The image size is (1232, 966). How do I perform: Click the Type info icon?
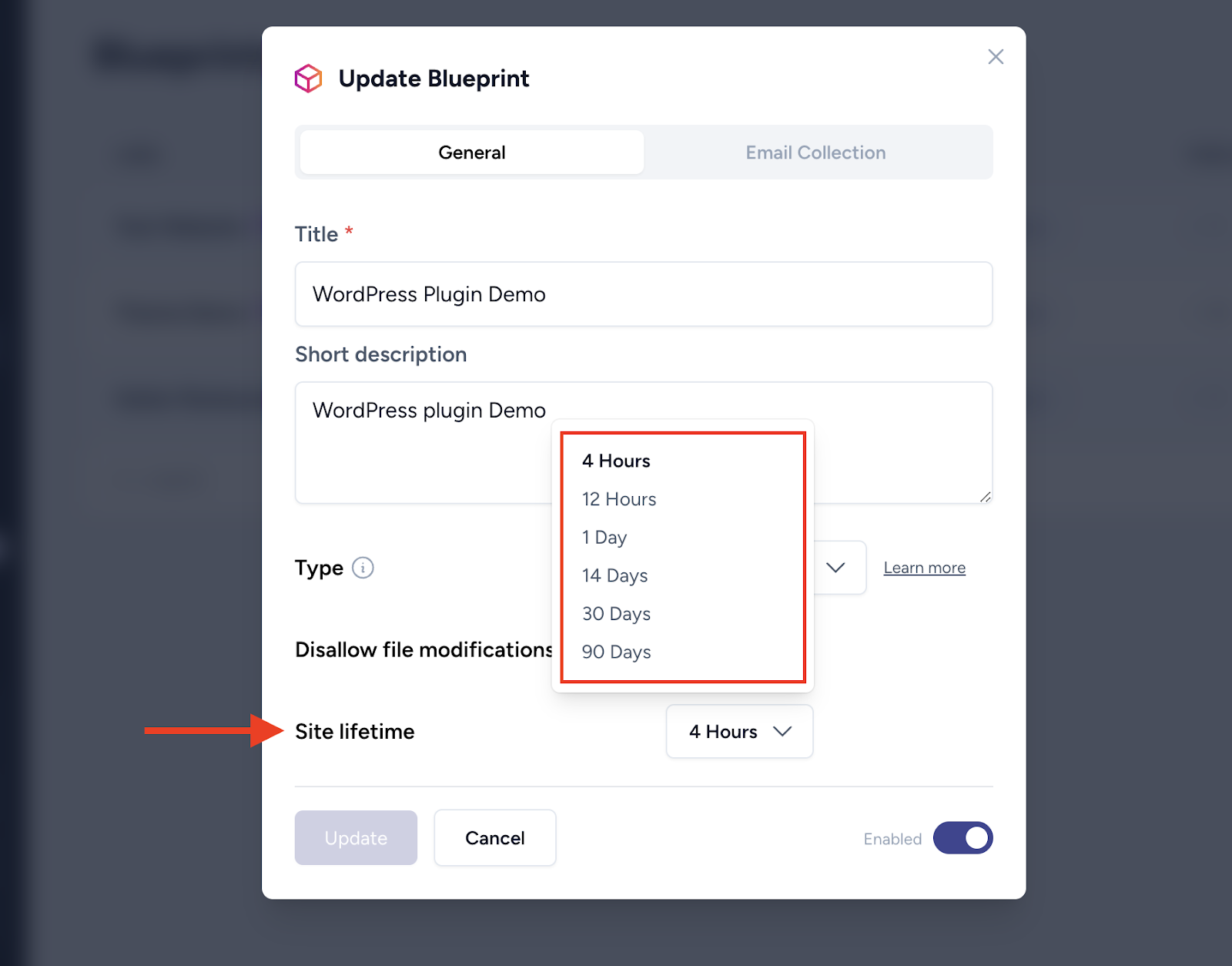coord(363,568)
